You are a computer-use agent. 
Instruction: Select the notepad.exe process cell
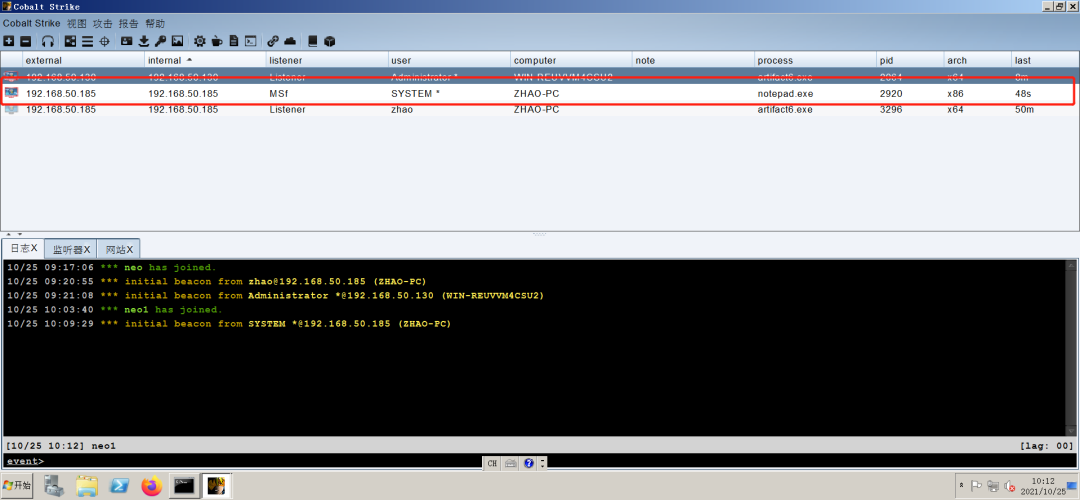[x=815, y=92]
